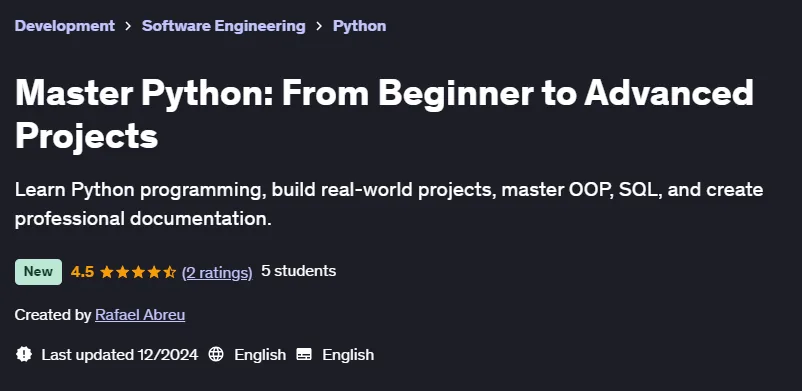The width and height of the screenshot is (802, 391).
Task: Open the Python breadcrumb link
Action: coord(360,26)
